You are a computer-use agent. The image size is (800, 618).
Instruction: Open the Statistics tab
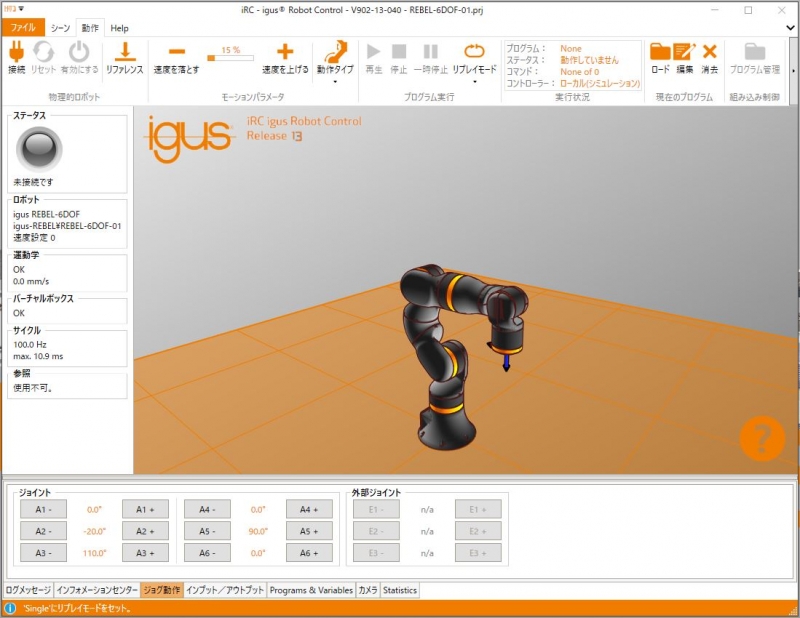point(400,590)
